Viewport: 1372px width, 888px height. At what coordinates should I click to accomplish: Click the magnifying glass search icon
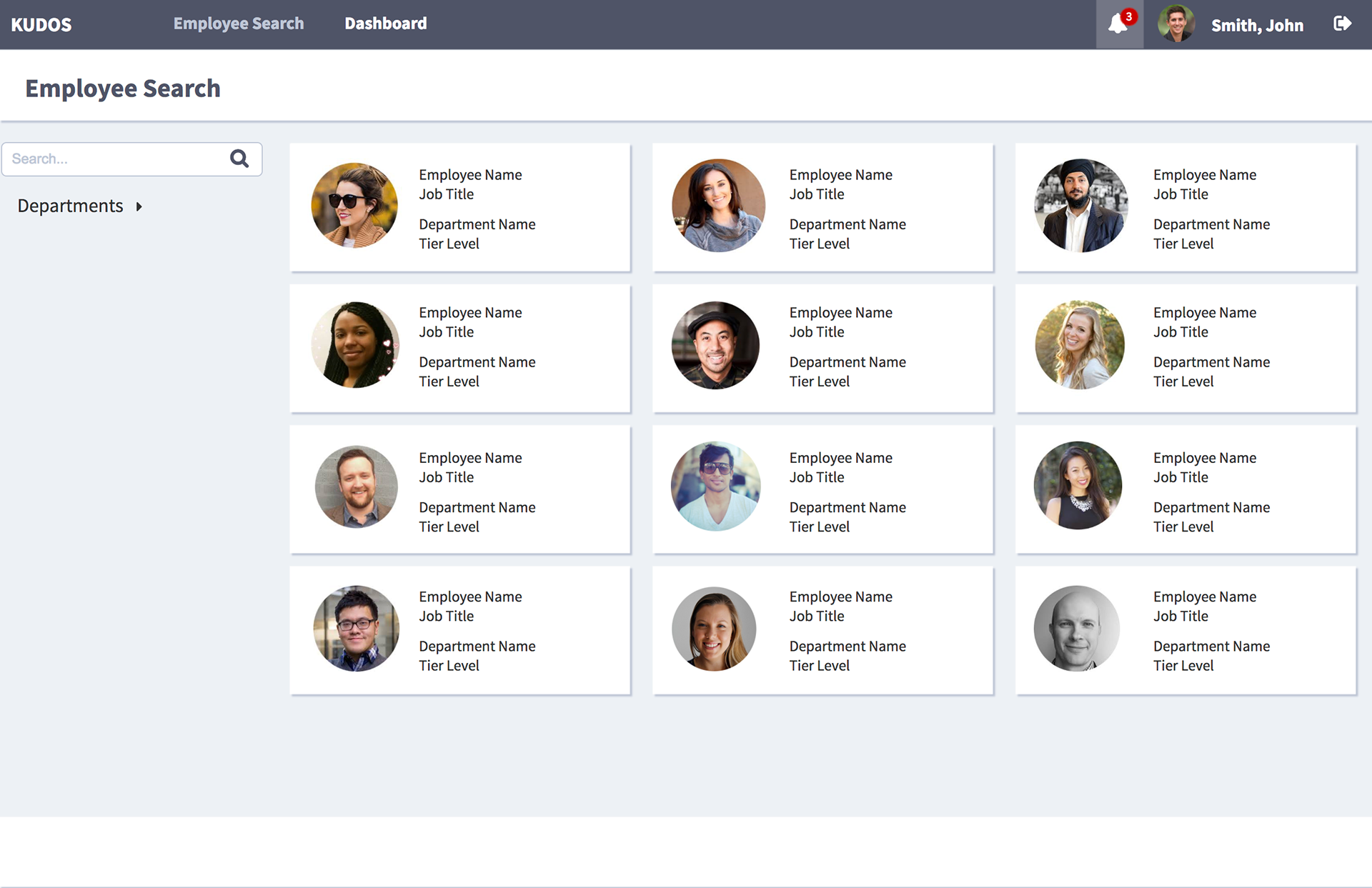239,159
